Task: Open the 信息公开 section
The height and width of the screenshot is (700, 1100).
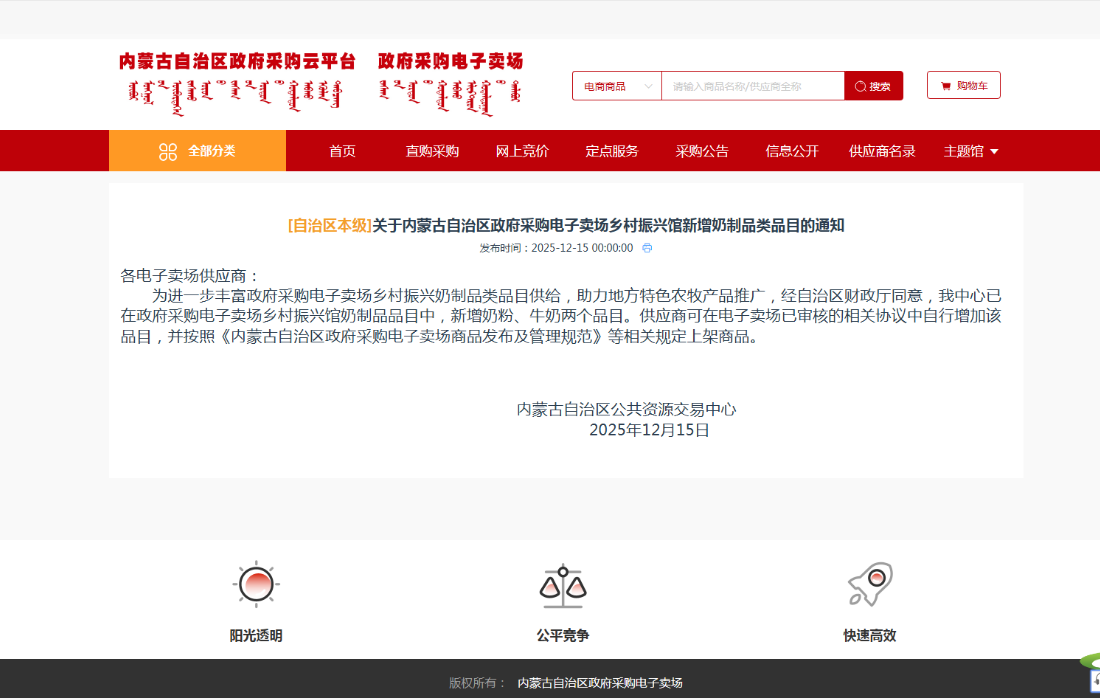Action: coord(792,151)
